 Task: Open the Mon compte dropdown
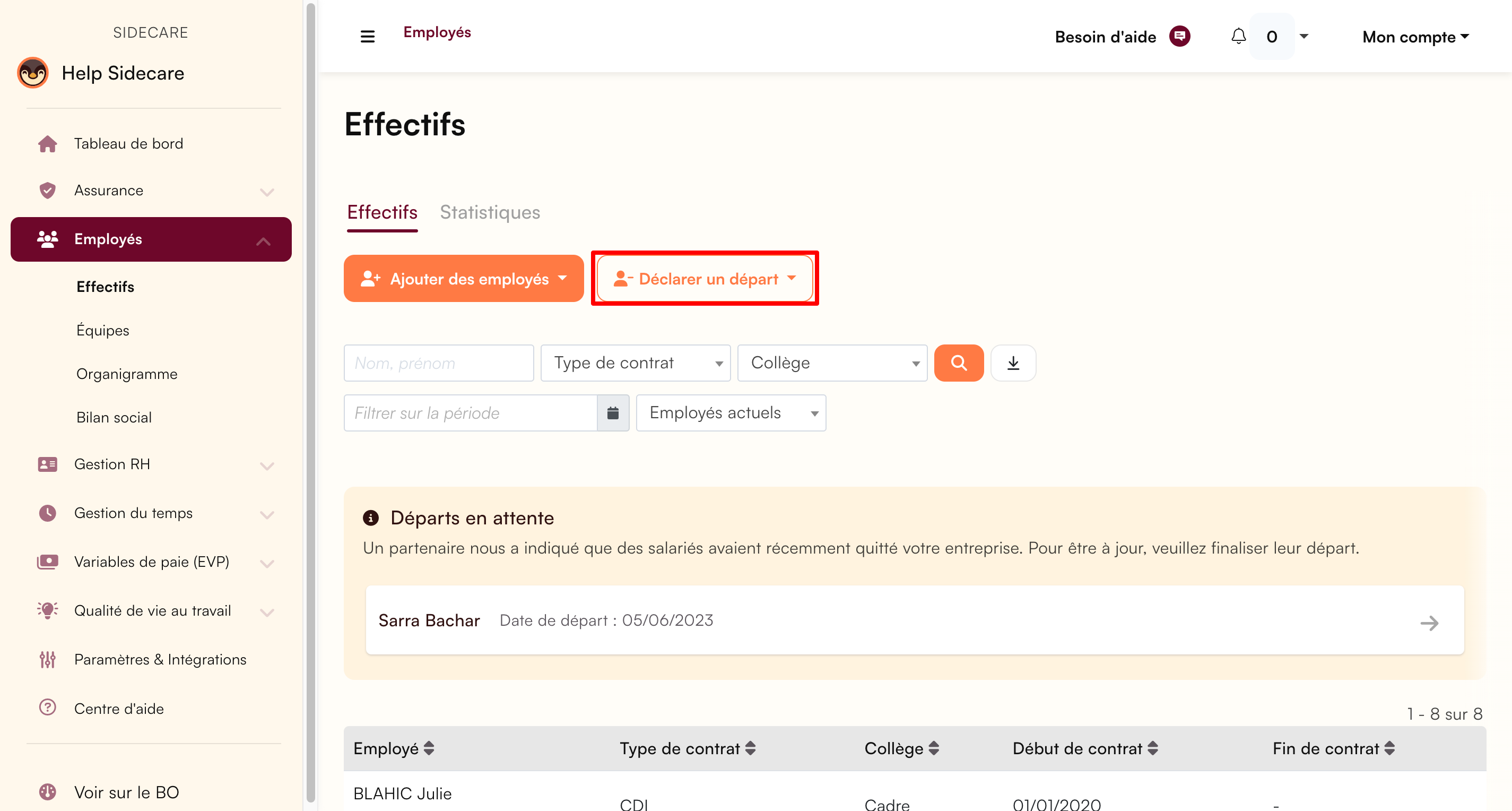(x=1415, y=37)
